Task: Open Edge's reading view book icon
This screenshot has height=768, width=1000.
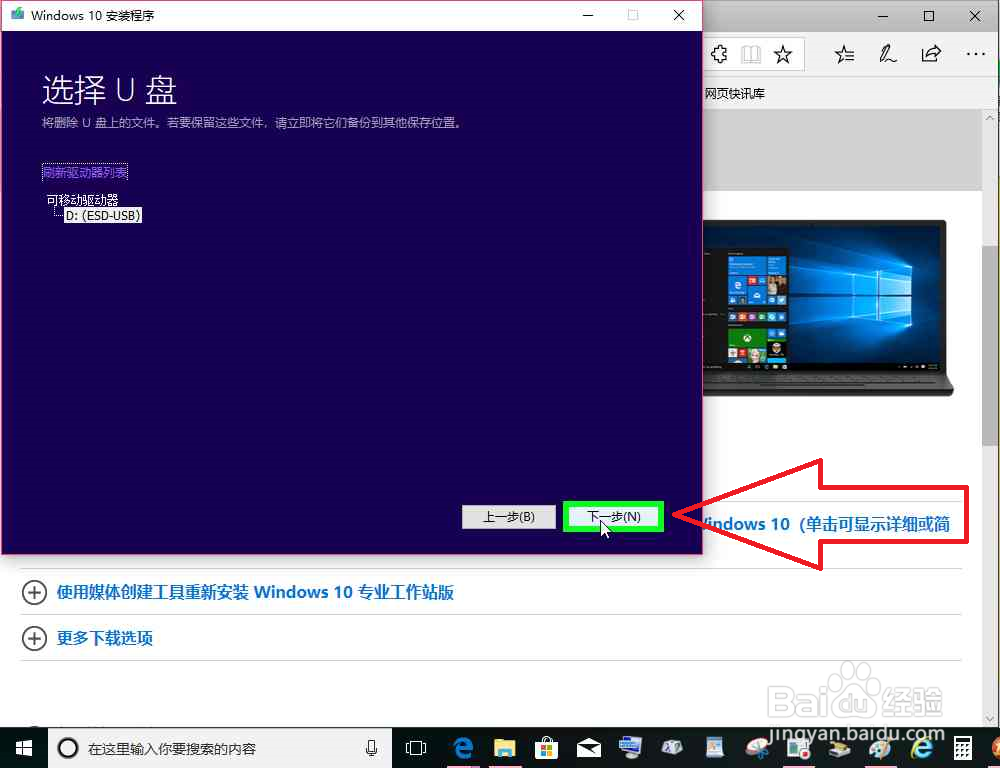Action: tap(751, 54)
